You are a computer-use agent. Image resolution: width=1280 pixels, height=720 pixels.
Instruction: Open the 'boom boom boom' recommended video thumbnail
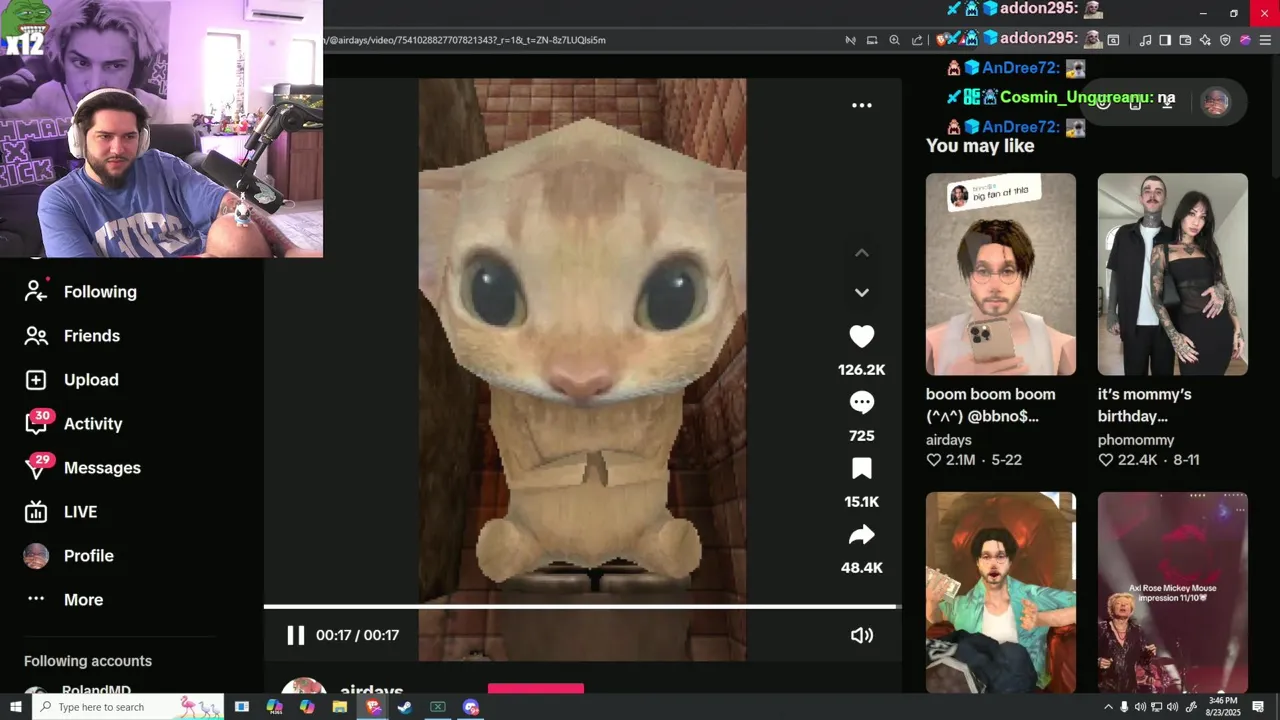(1001, 274)
